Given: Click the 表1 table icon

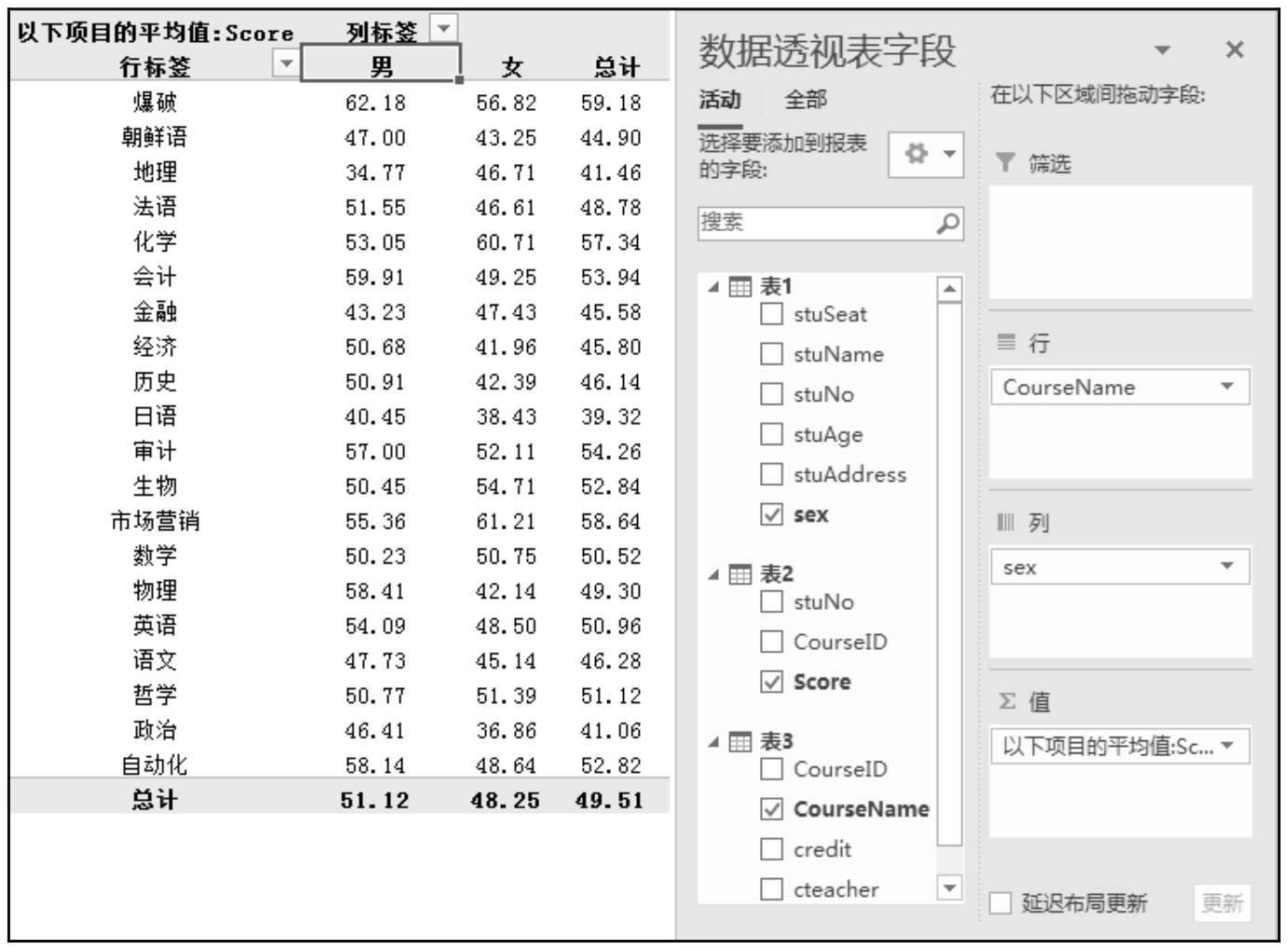Looking at the screenshot, I should pyautogui.click(x=739, y=287).
